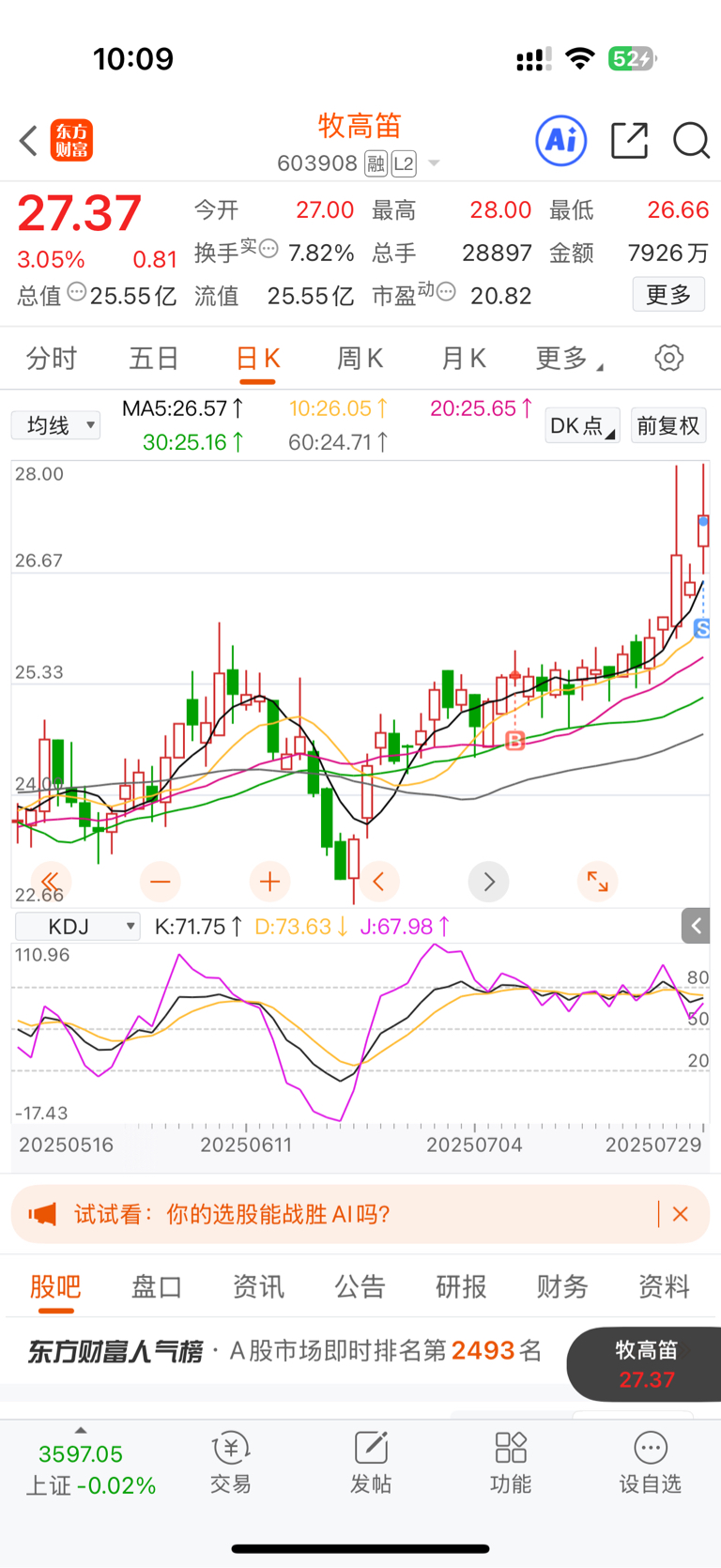The width and height of the screenshot is (721, 1568).
Task: Tap the megaphone announcement icon
Action: point(42,1214)
